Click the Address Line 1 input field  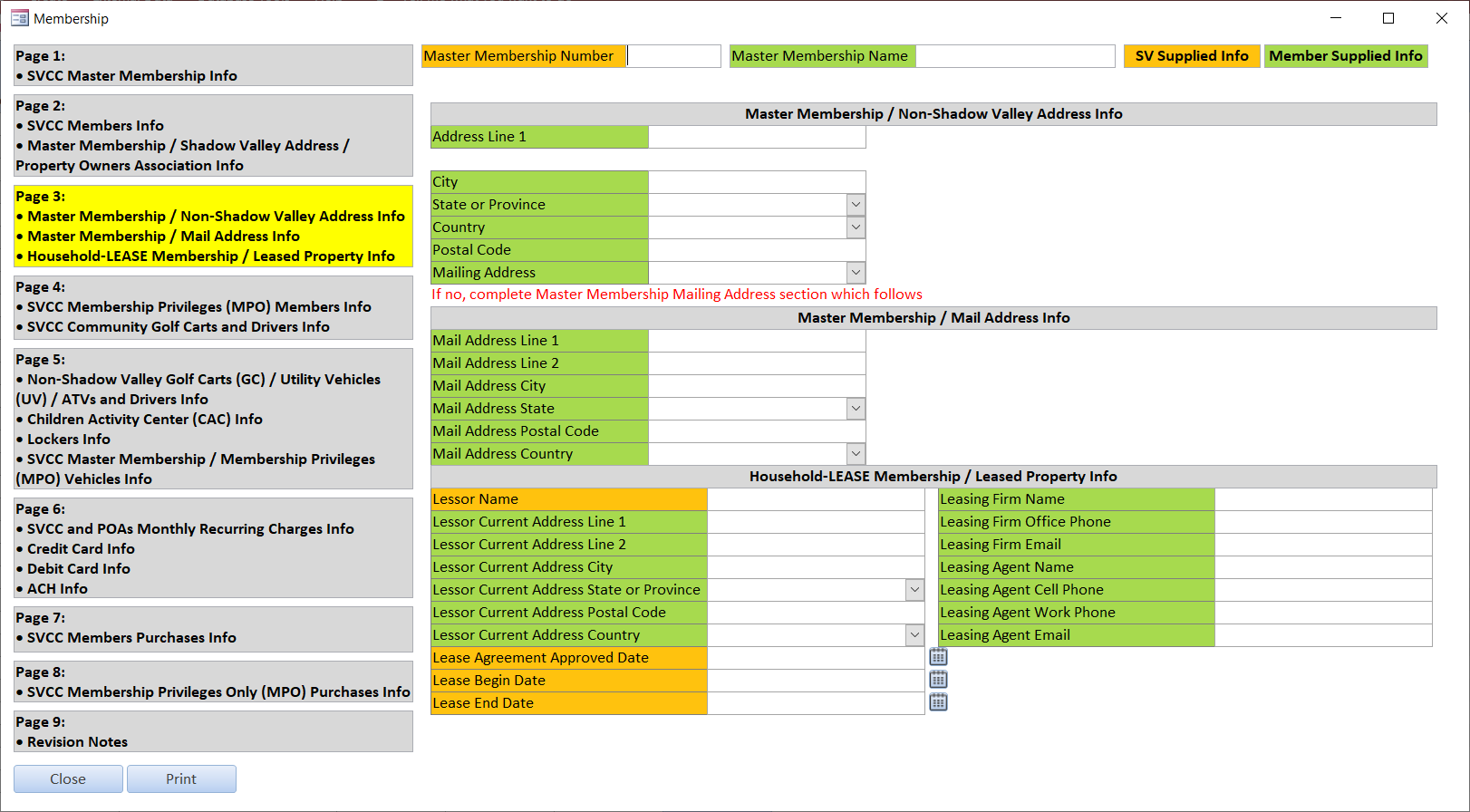click(x=757, y=137)
